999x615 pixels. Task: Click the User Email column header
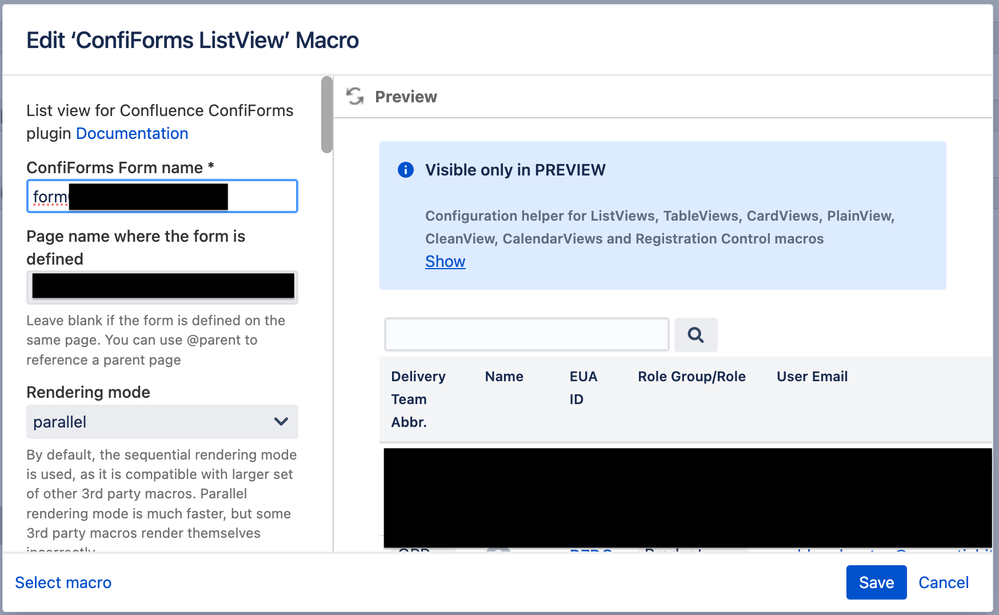tap(811, 376)
